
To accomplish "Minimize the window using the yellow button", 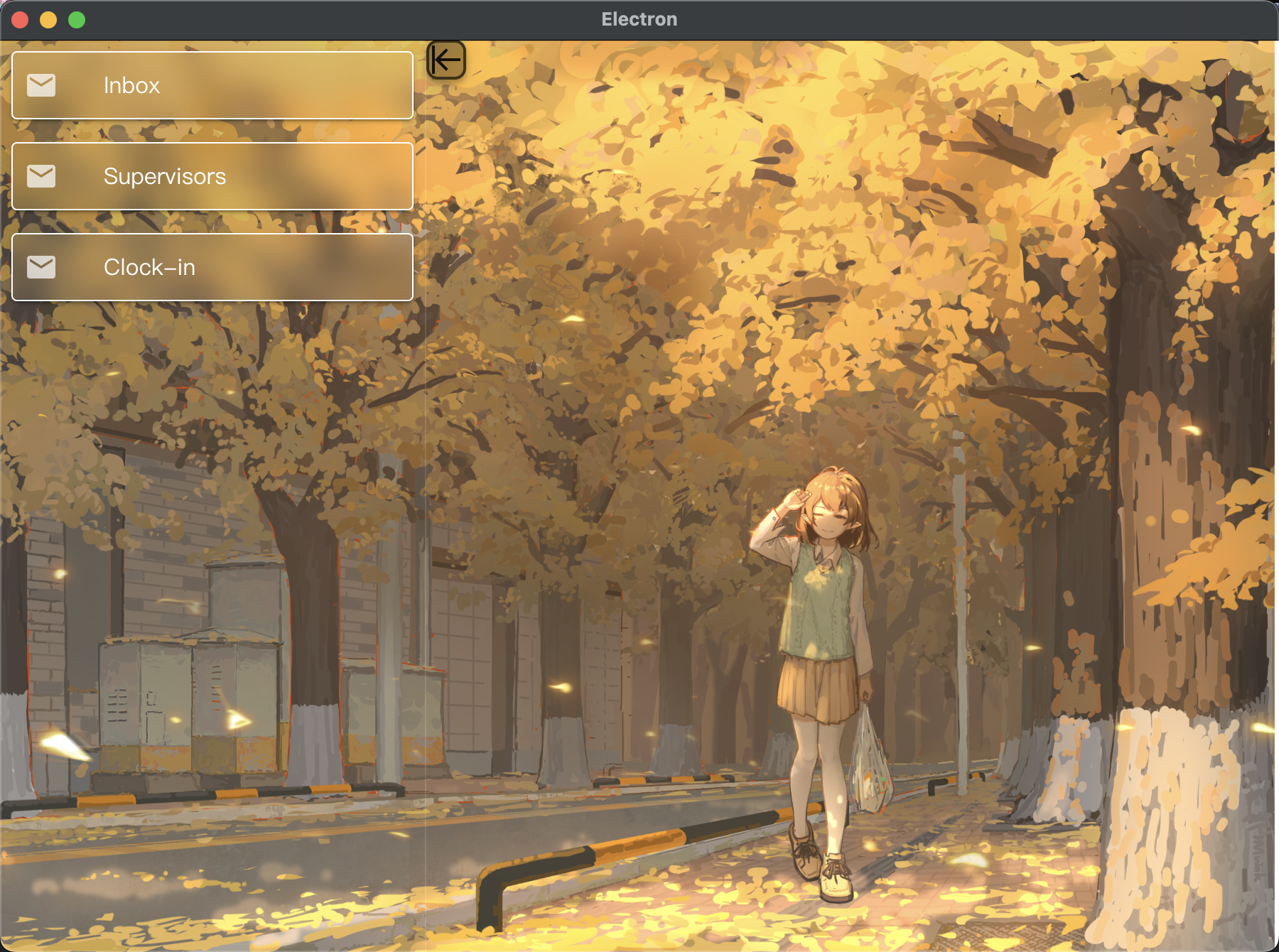I will tap(48, 20).
